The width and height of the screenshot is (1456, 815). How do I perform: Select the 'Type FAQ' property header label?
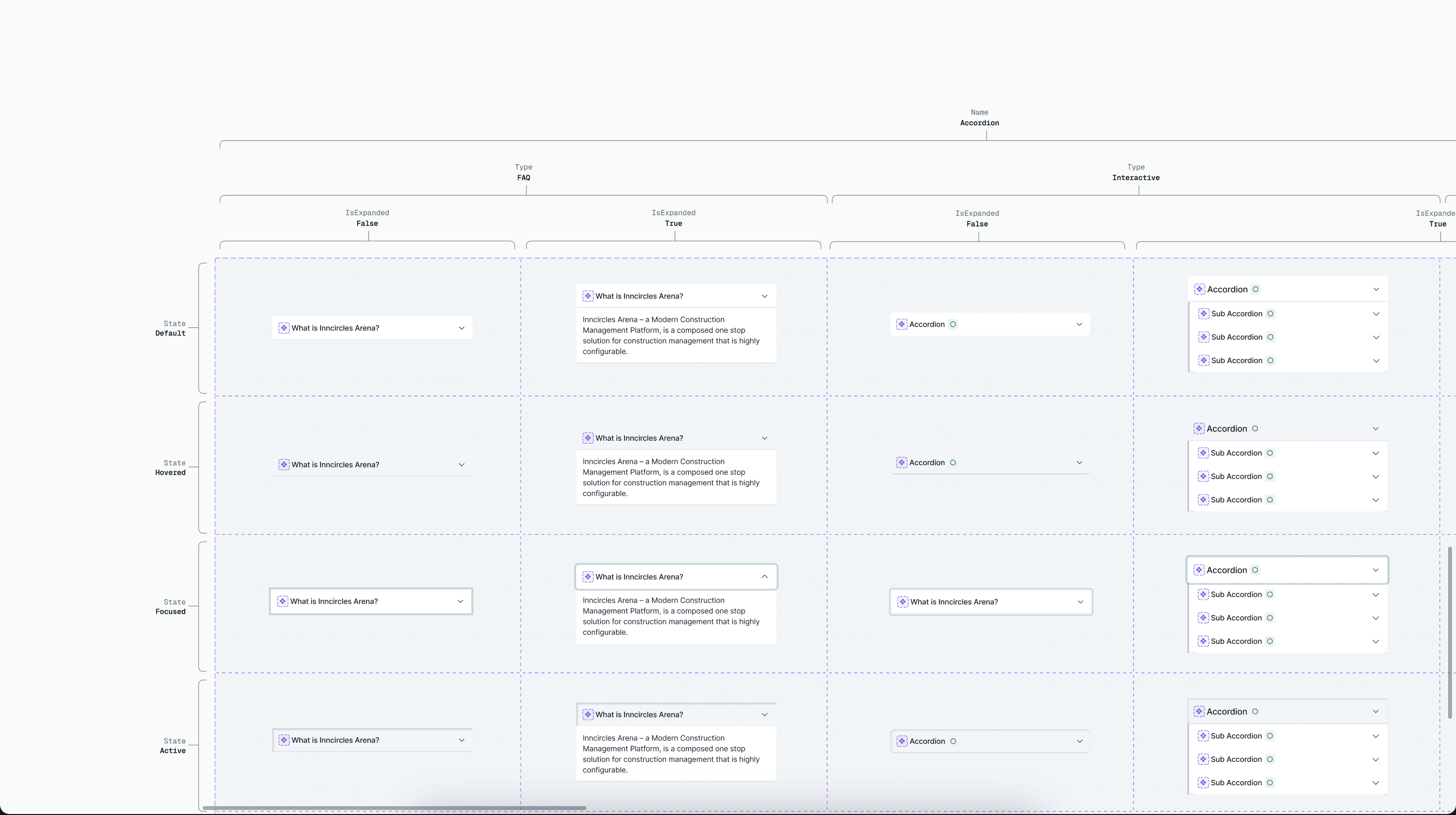click(x=523, y=172)
